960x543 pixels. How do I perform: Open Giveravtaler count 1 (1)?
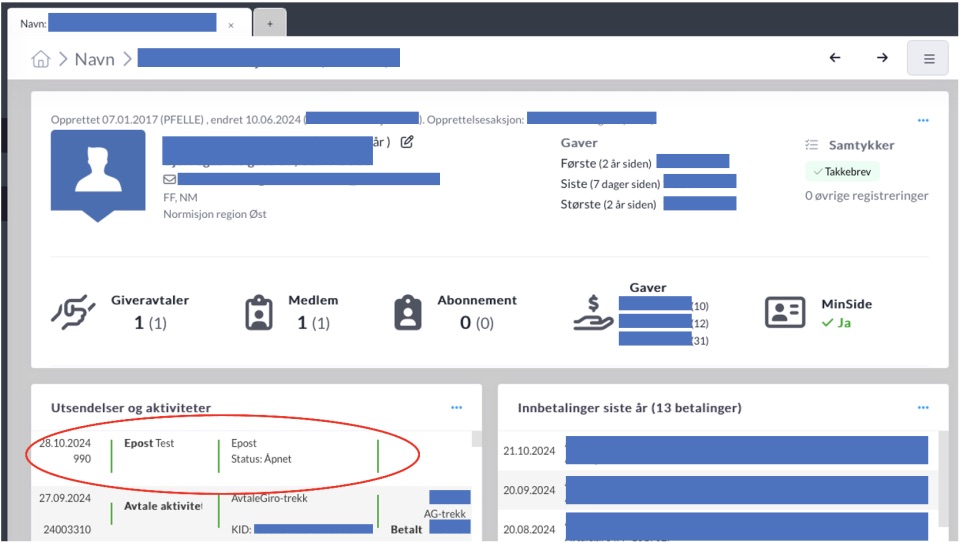point(150,323)
